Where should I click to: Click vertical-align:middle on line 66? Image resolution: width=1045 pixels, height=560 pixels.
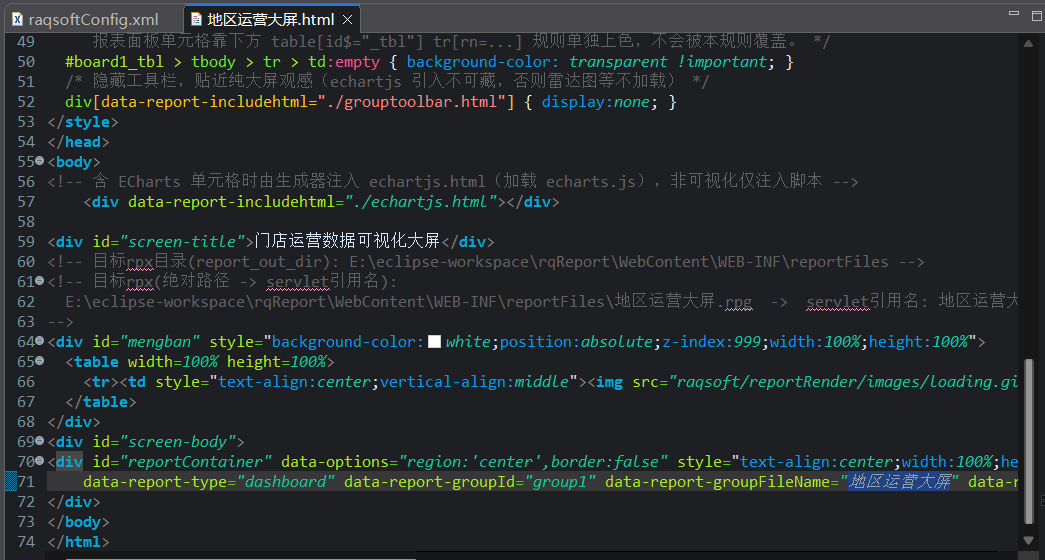[475, 382]
